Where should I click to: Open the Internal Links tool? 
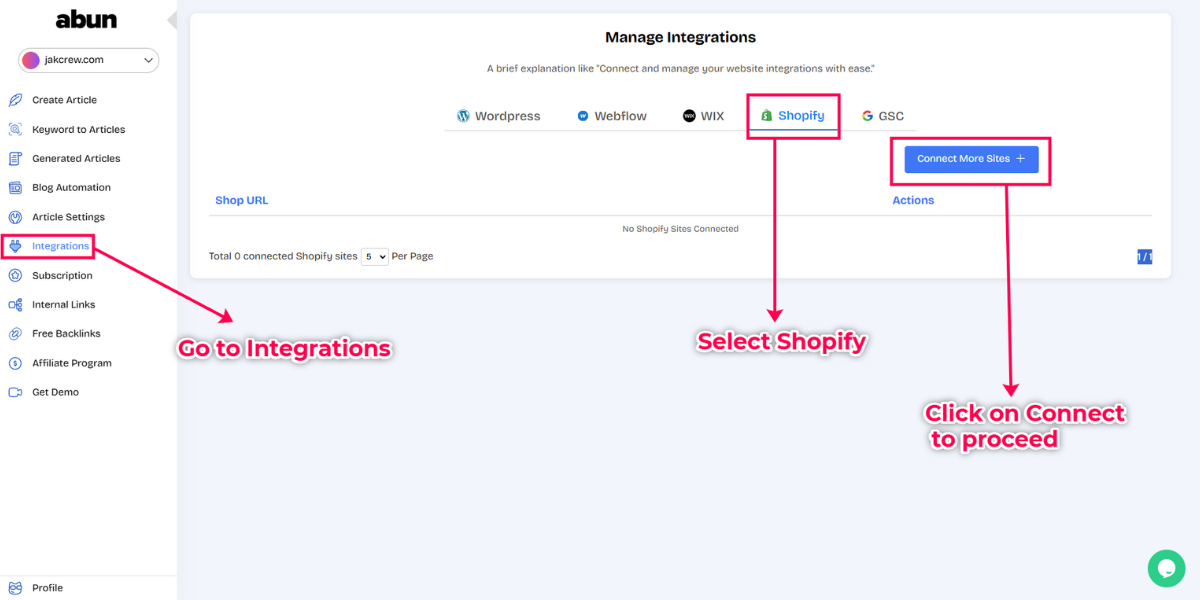[x=15, y=304]
